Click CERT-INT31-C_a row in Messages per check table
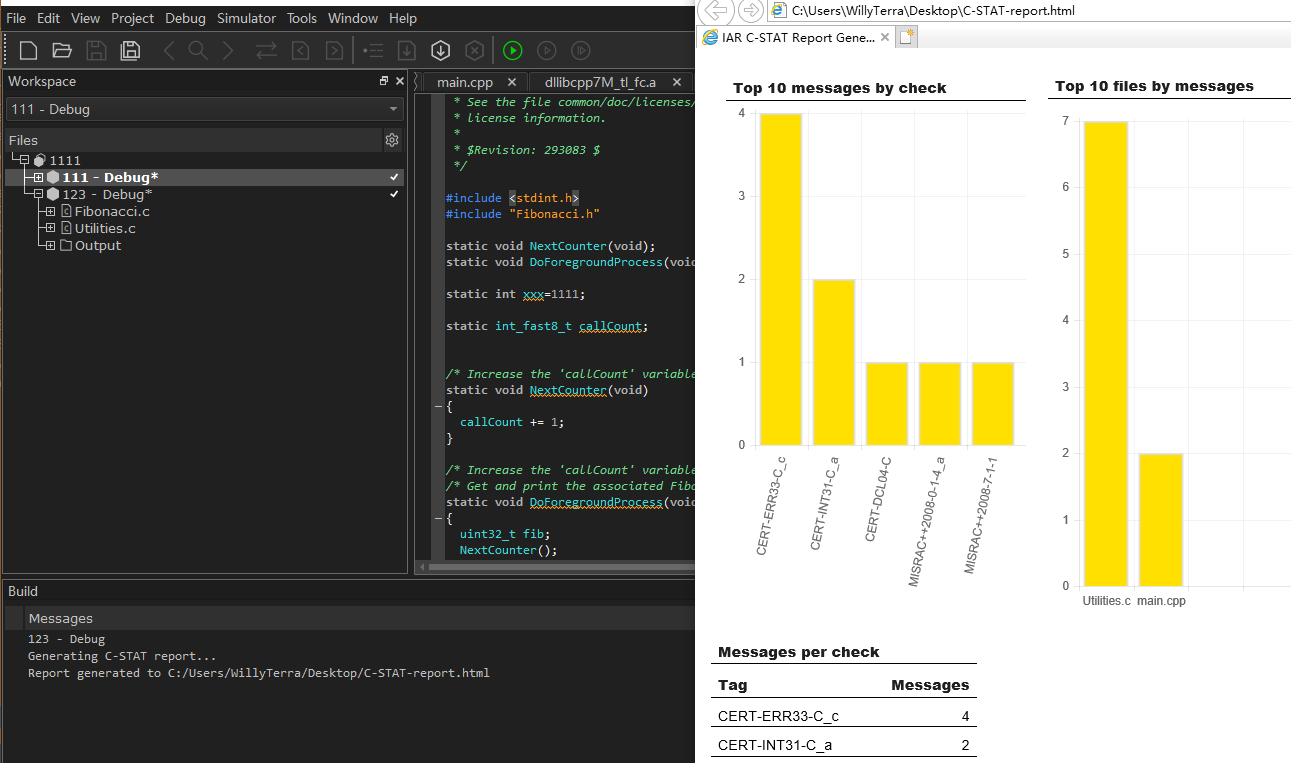Image resolution: width=1291 pixels, height=763 pixels. (x=843, y=744)
